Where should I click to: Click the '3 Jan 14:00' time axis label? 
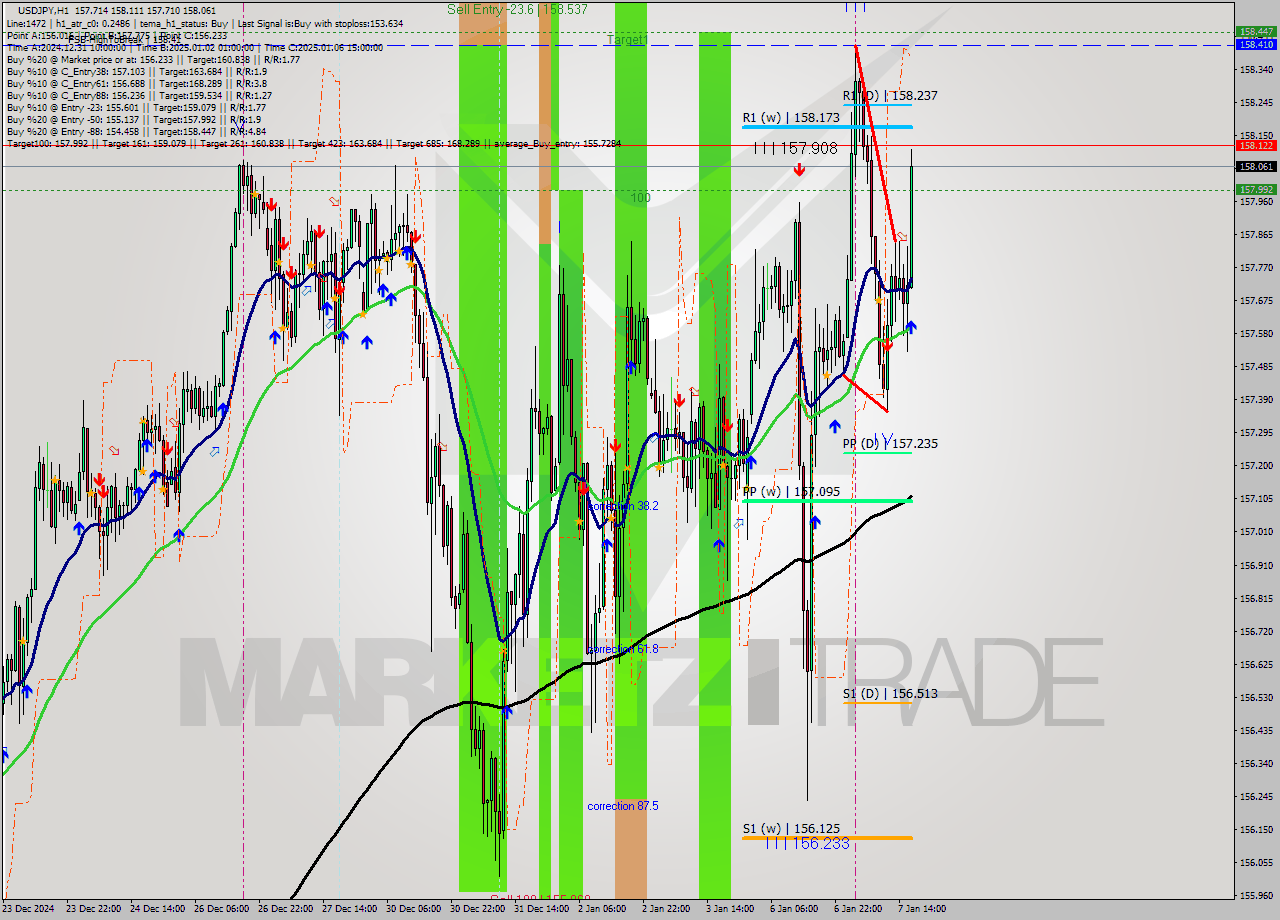[x=730, y=909]
